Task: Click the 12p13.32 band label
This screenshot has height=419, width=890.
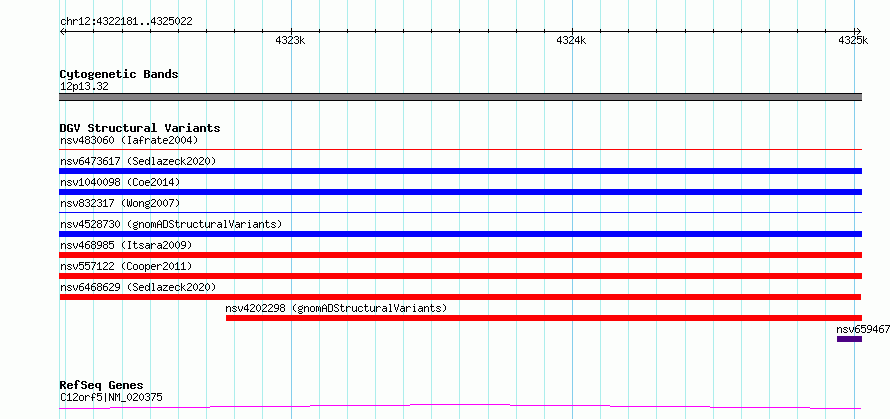Action: (x=84, y=87)
